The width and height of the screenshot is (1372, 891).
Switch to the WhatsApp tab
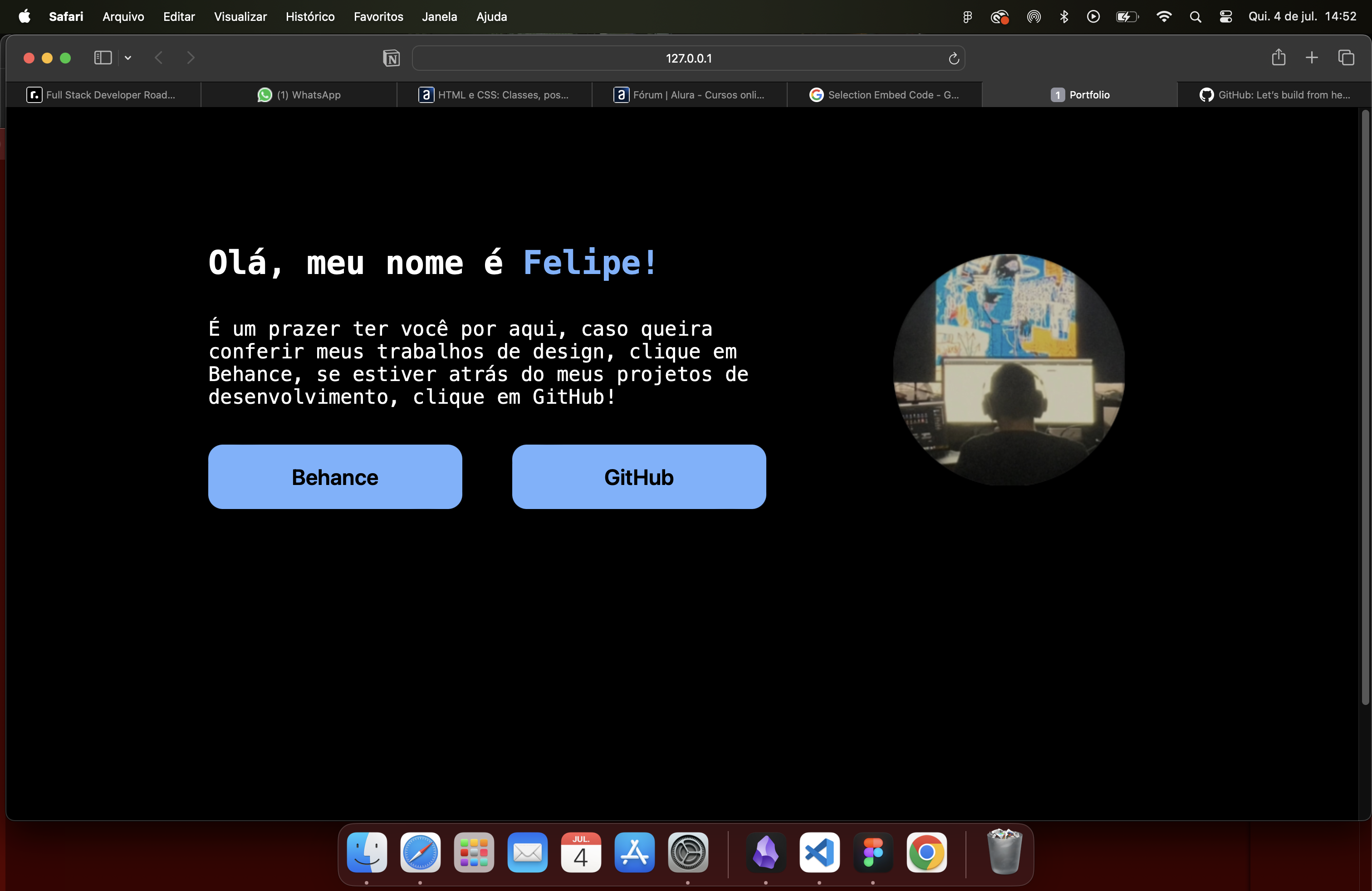299,94
